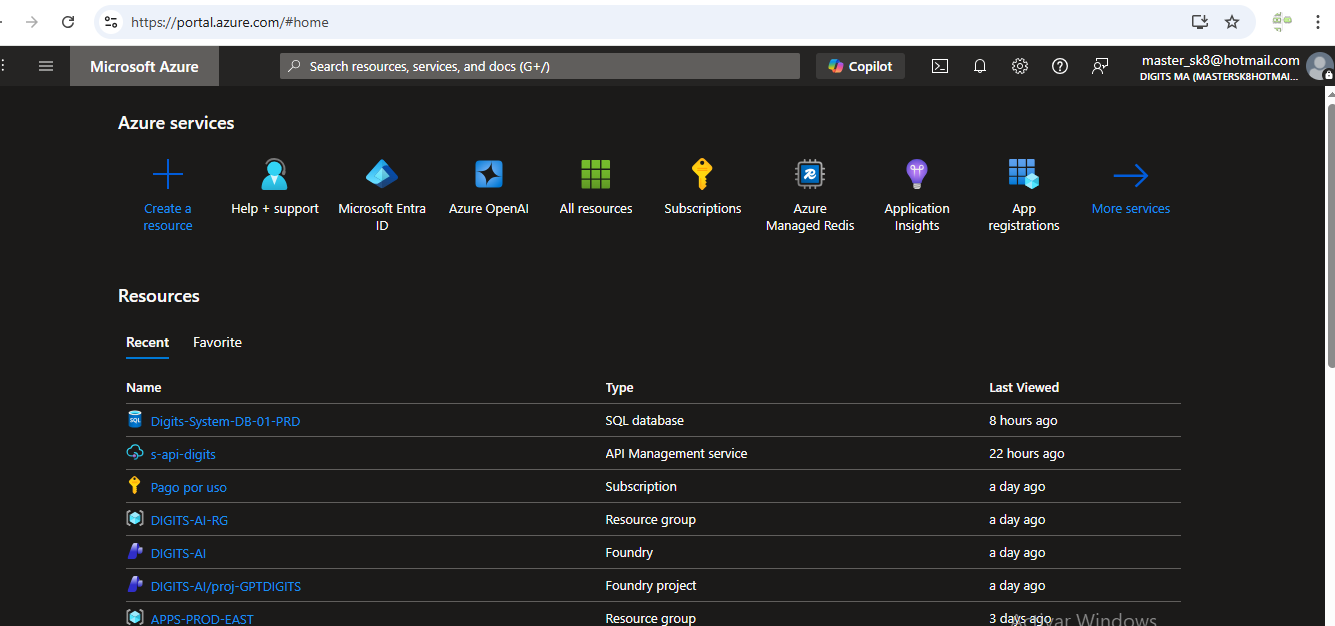The height and width of the screenshot is (626, 1335).
Task: Click the Resources heading
Action: pyautogui.click(x=159, y=296)
